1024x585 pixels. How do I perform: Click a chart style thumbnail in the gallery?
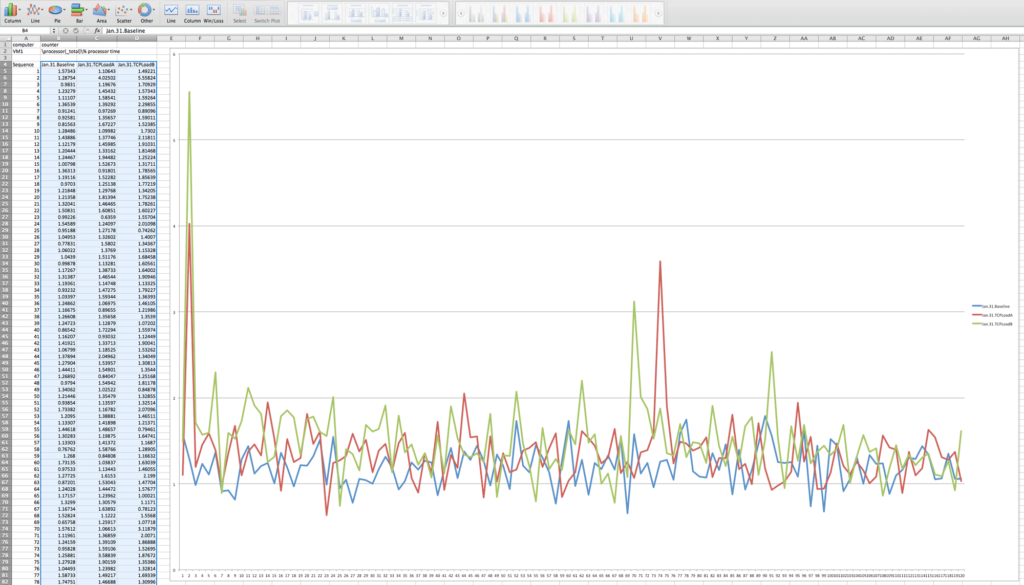click(x=498, y=14)
